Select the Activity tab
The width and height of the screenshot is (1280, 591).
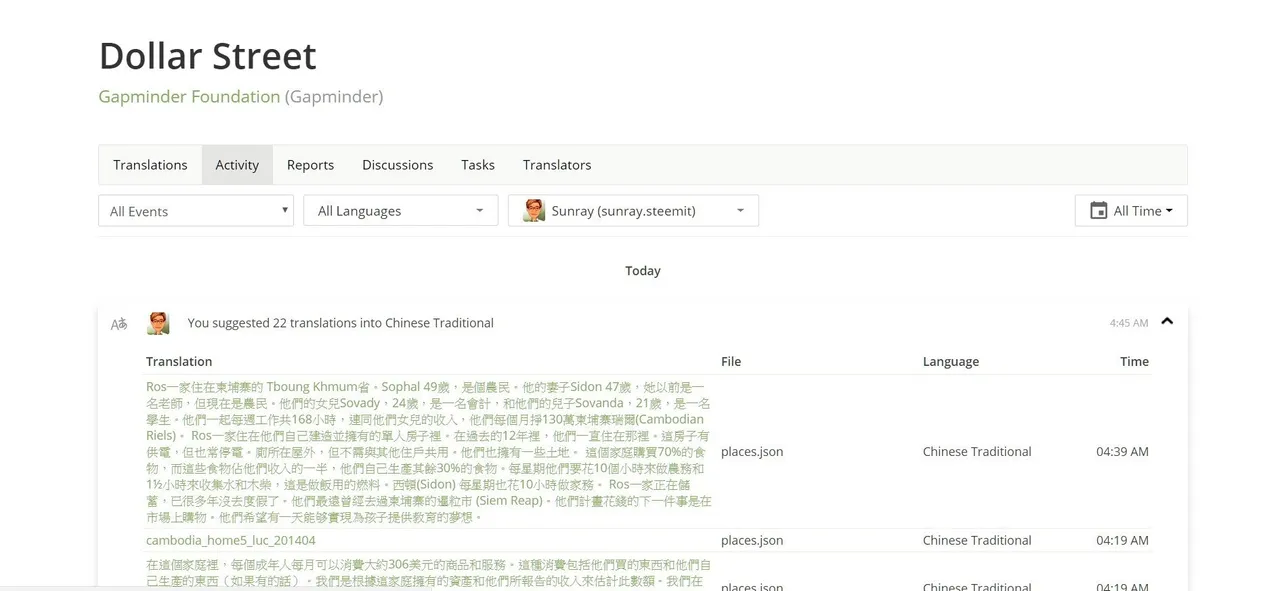point(237,165)
